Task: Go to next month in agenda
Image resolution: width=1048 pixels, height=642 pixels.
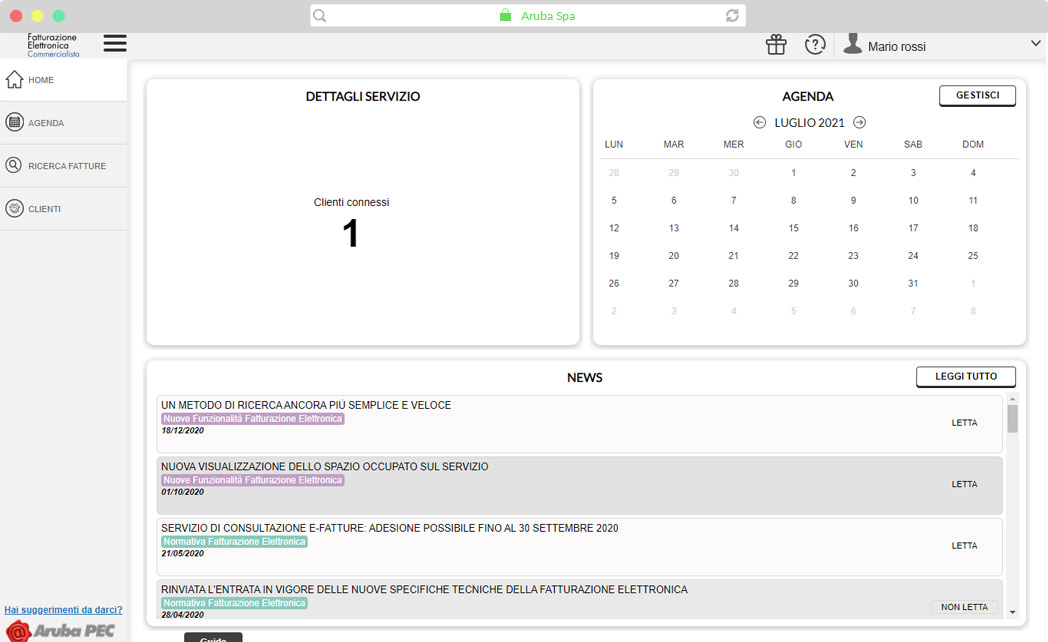Action: point(859,123)
